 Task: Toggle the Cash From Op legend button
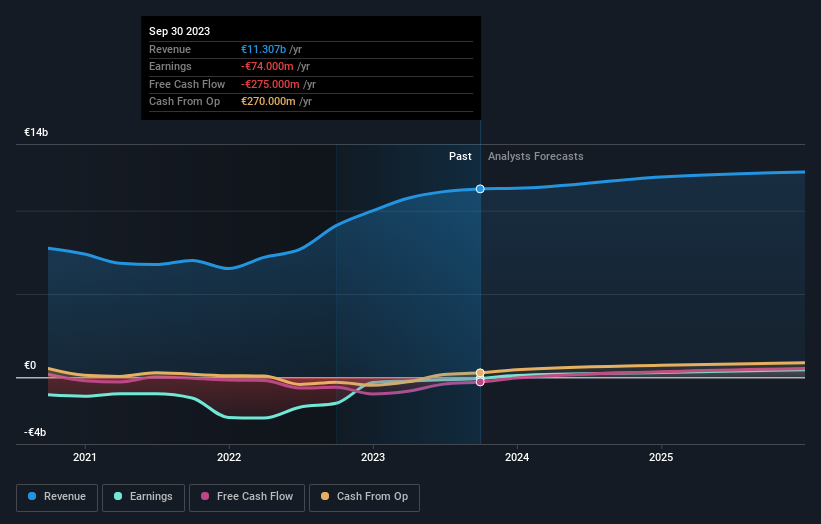[364, 497]
